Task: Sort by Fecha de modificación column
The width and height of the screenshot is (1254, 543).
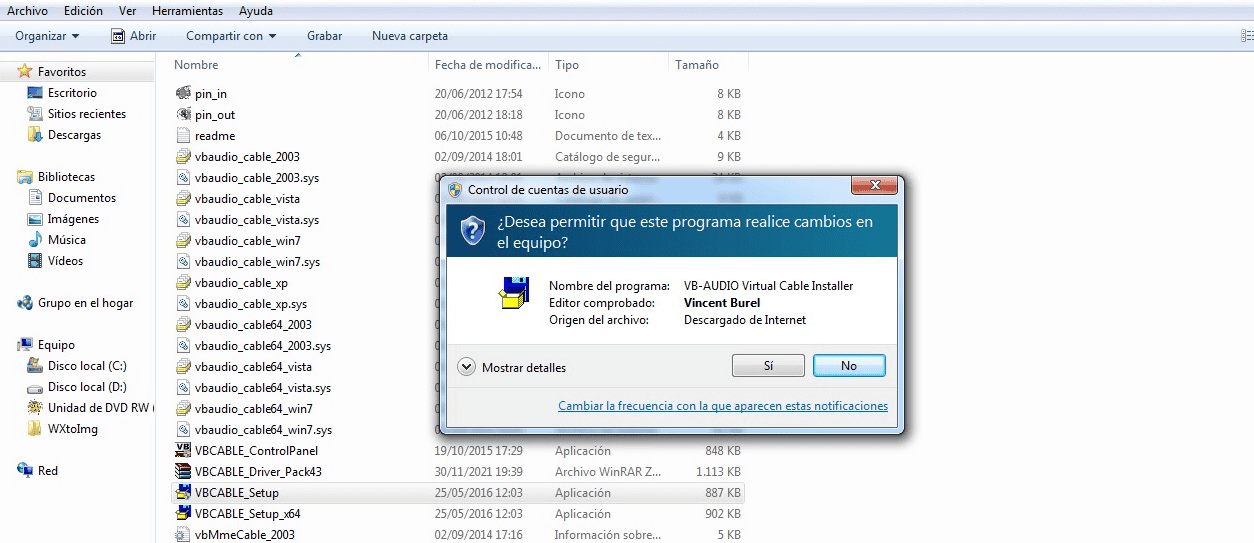Action: (489, 65)
